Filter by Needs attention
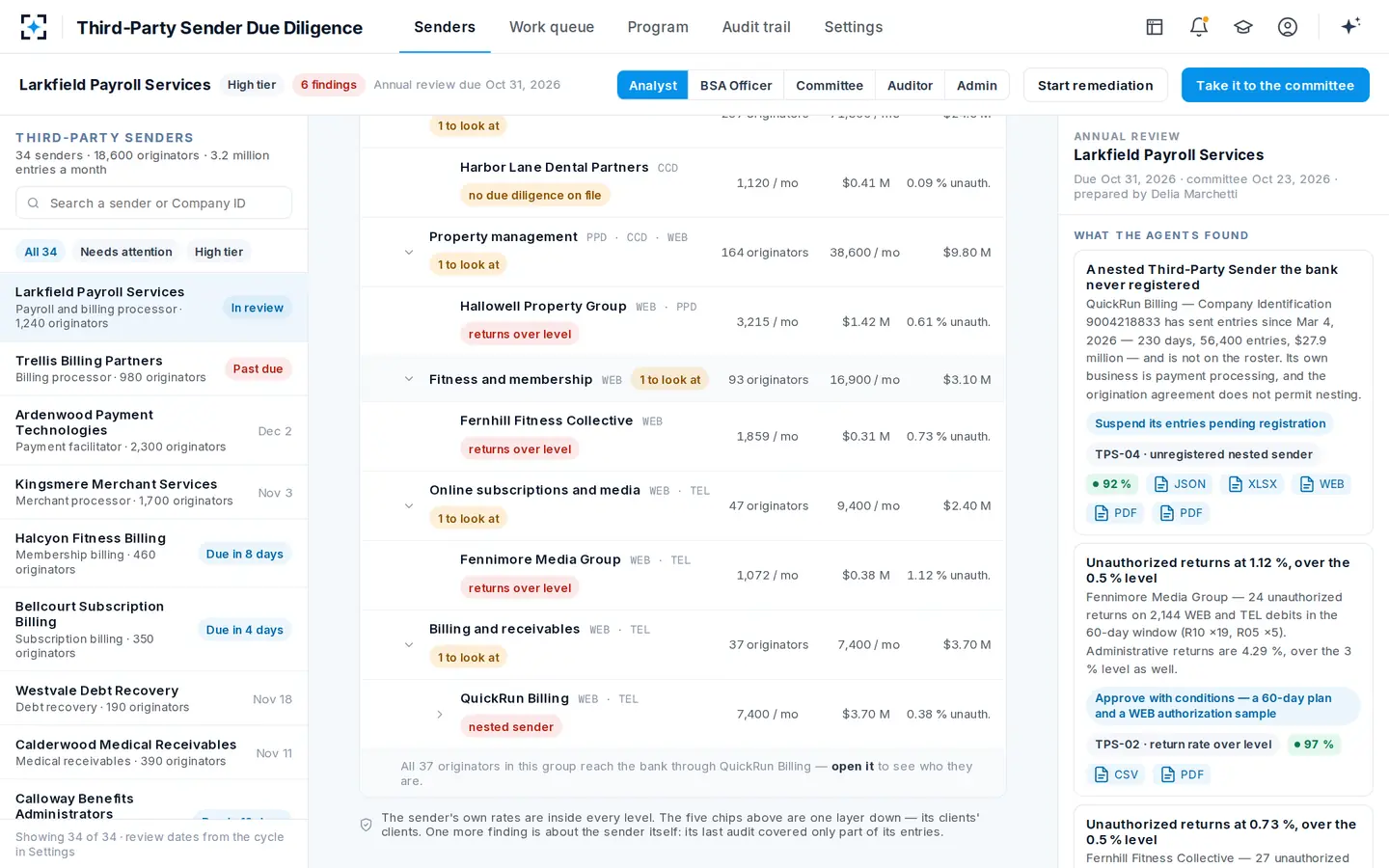The height and width of the screenshot is (868, 1389). tap(126, 252)
